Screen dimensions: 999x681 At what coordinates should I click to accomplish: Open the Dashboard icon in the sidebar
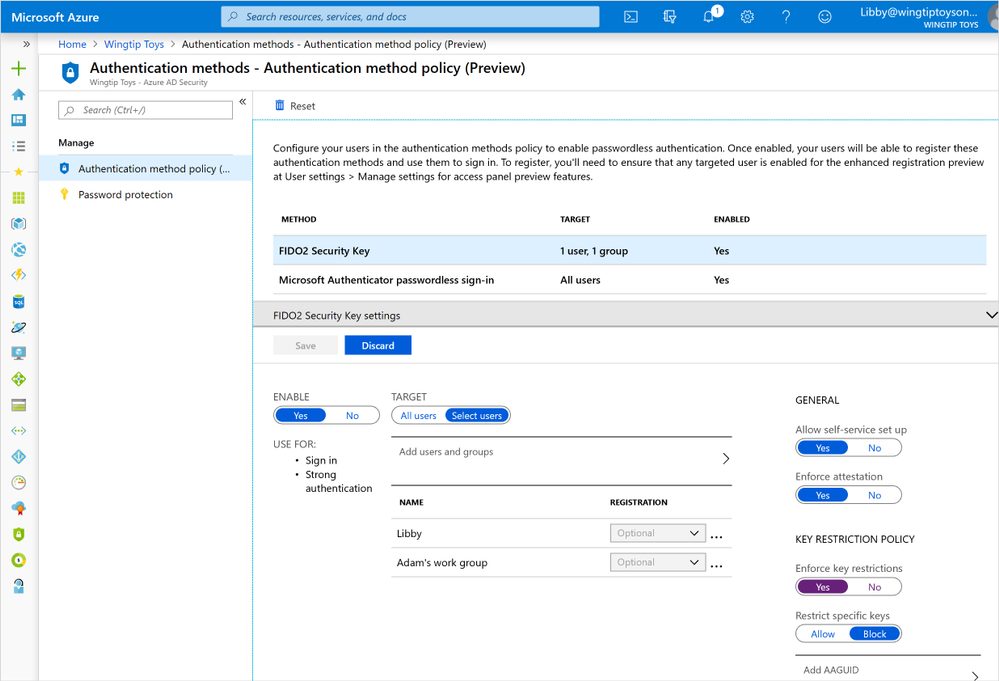(x=16, y=120)
